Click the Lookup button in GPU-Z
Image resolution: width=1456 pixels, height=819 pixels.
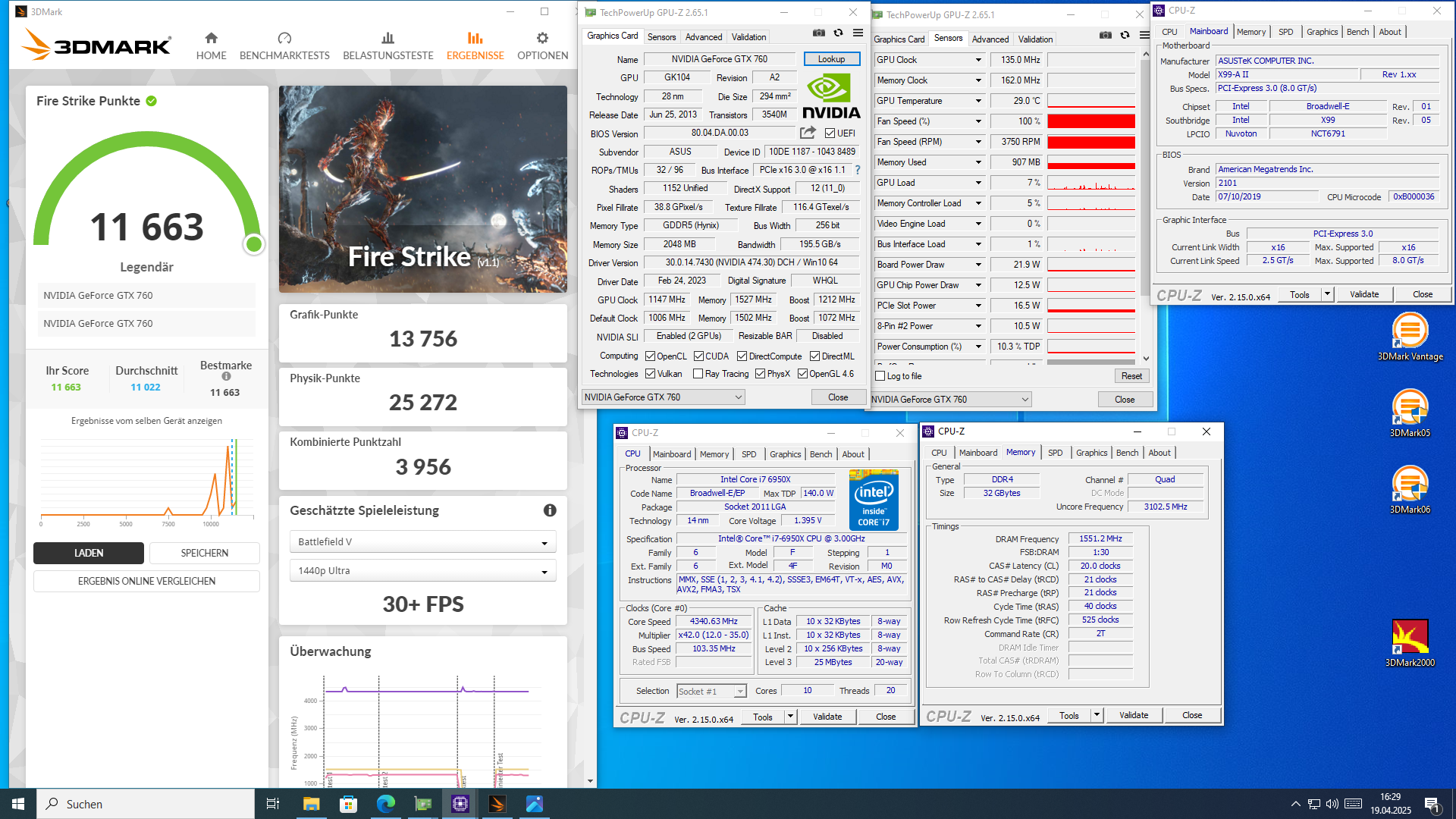click(831, 59)
